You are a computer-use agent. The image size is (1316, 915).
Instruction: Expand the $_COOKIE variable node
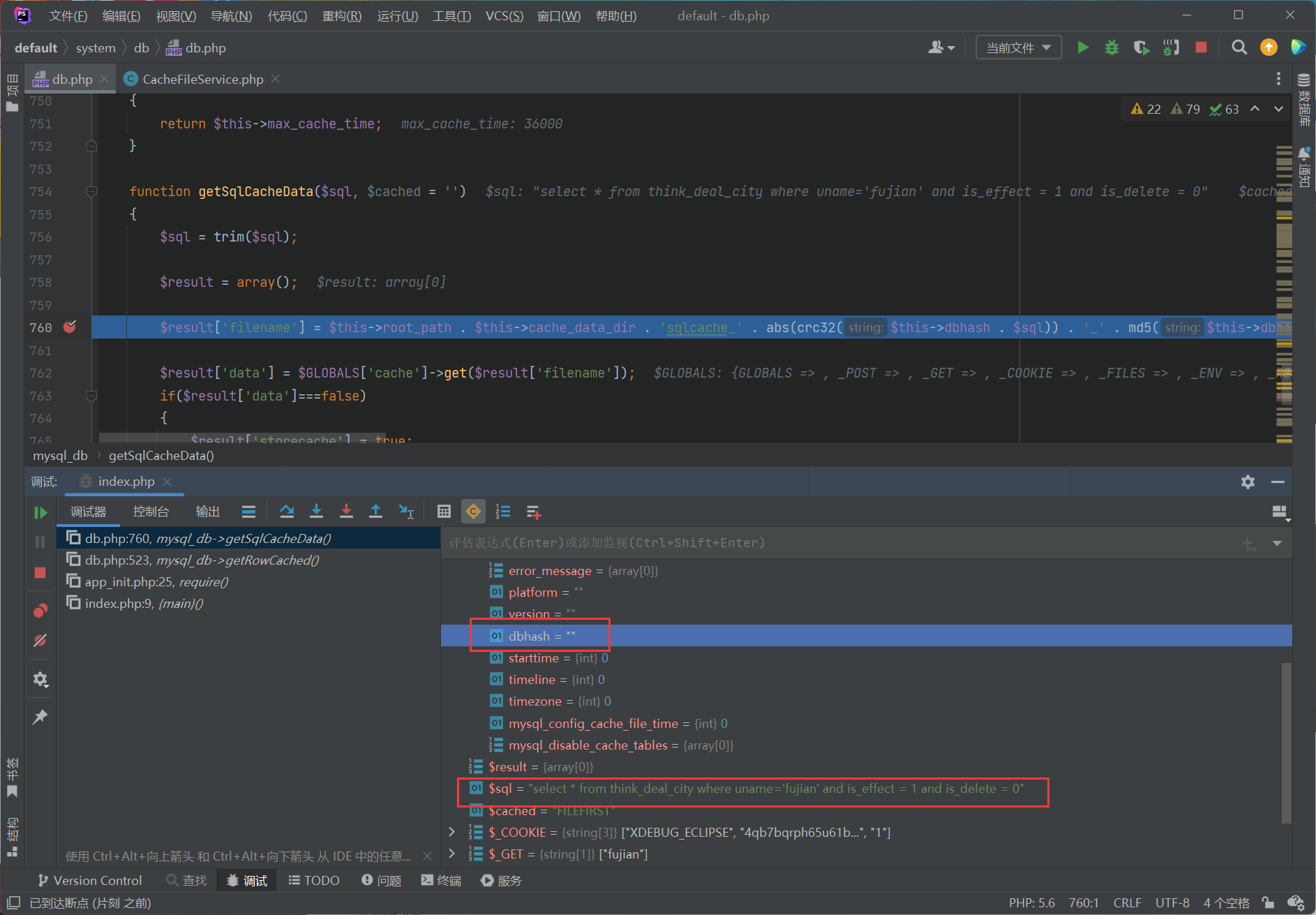(451, 832)
